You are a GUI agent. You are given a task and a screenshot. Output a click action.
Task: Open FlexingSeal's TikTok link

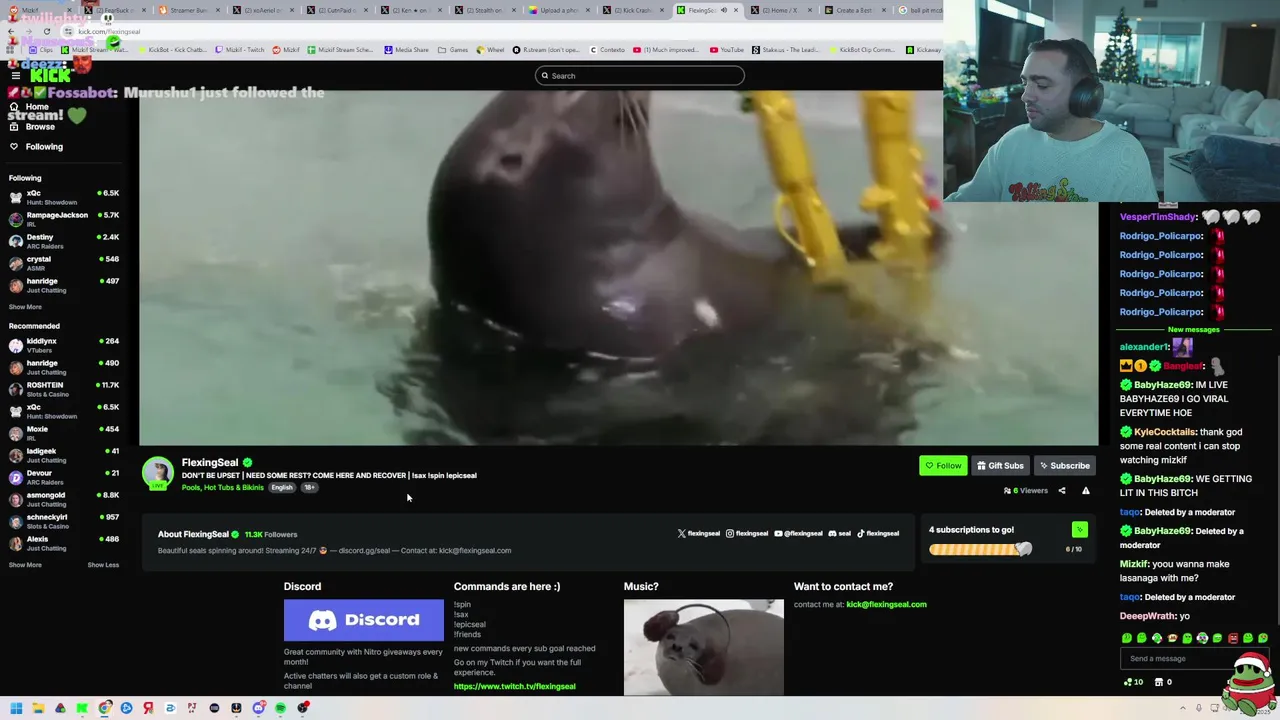(877, 534)
